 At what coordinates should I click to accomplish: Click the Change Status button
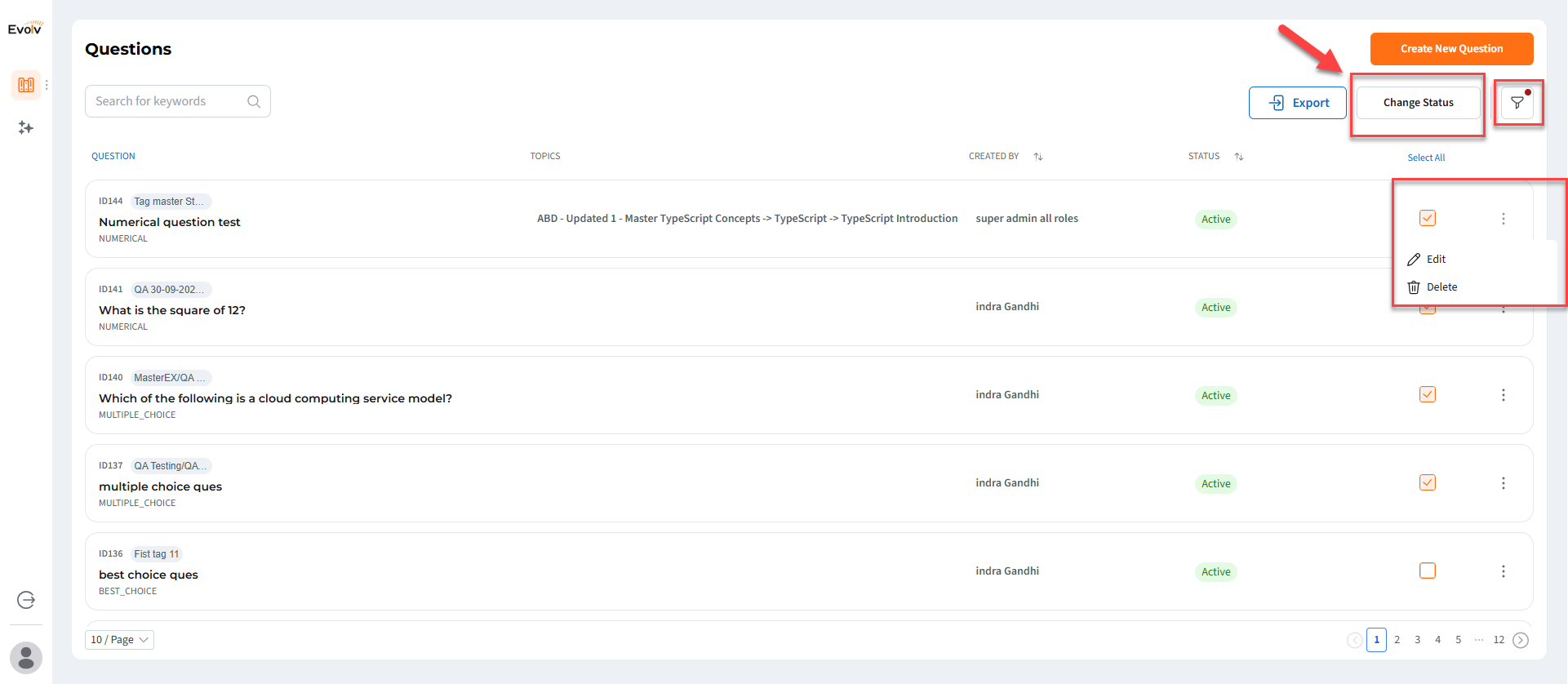coord(1419,103)
